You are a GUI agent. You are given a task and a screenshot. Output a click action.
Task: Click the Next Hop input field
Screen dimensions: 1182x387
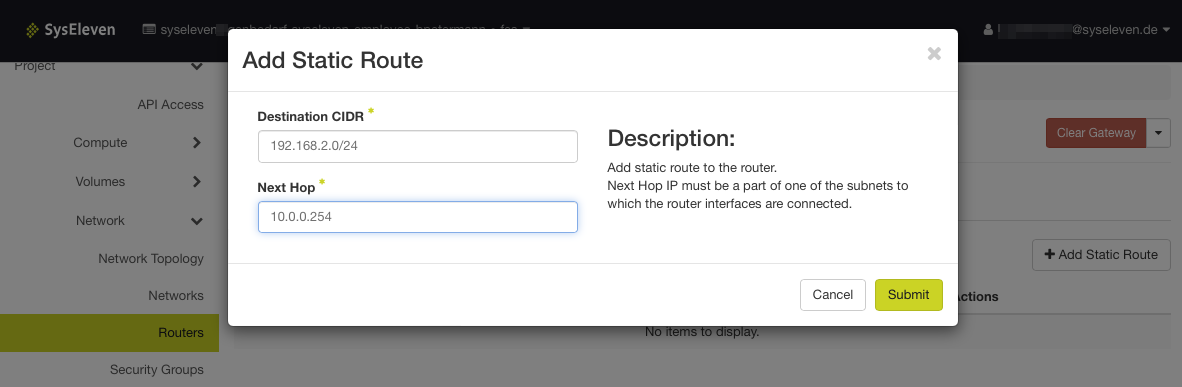click(x=418, y=217)
